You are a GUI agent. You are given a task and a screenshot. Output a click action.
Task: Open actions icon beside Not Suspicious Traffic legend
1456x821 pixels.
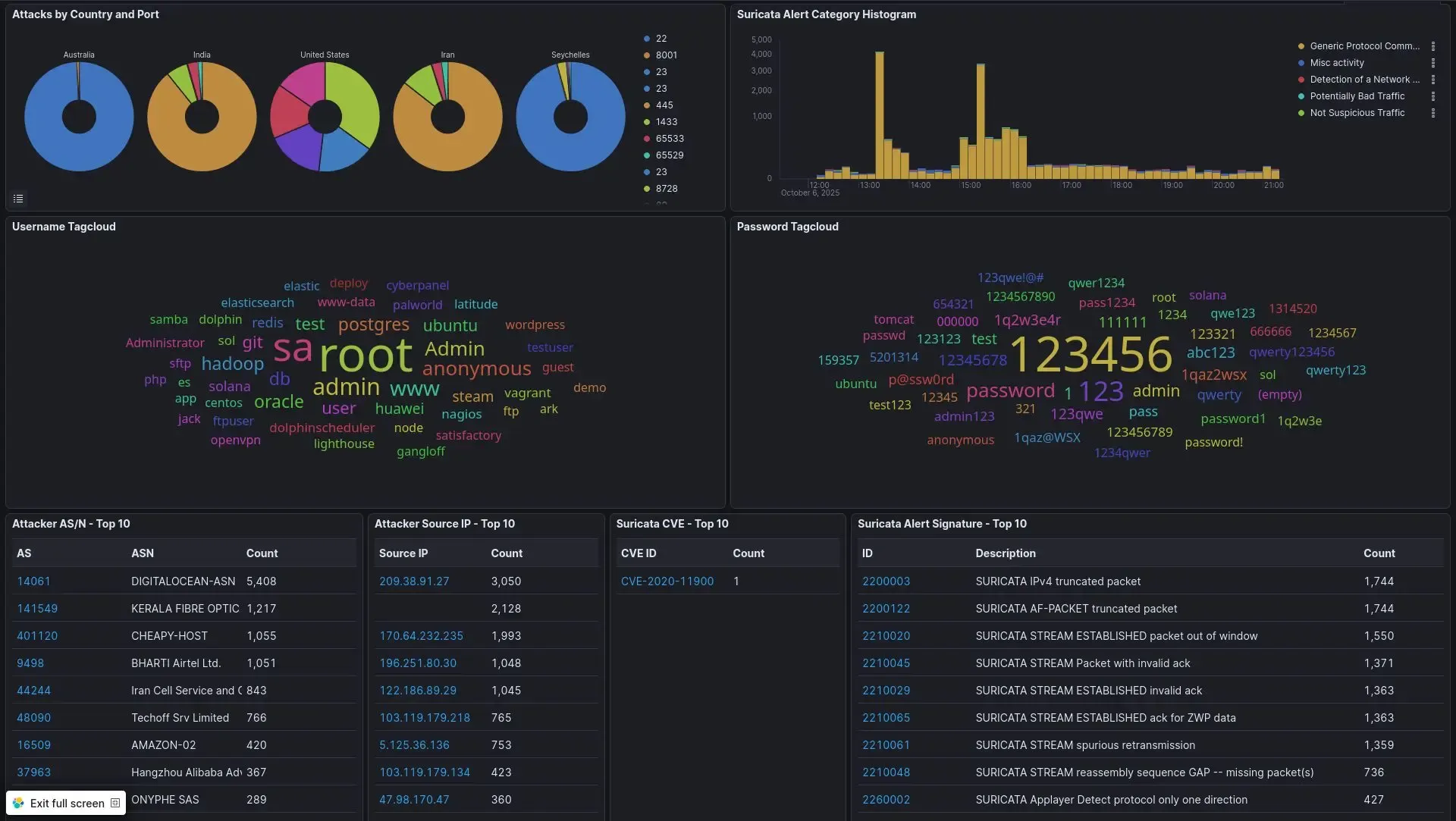1433,112
